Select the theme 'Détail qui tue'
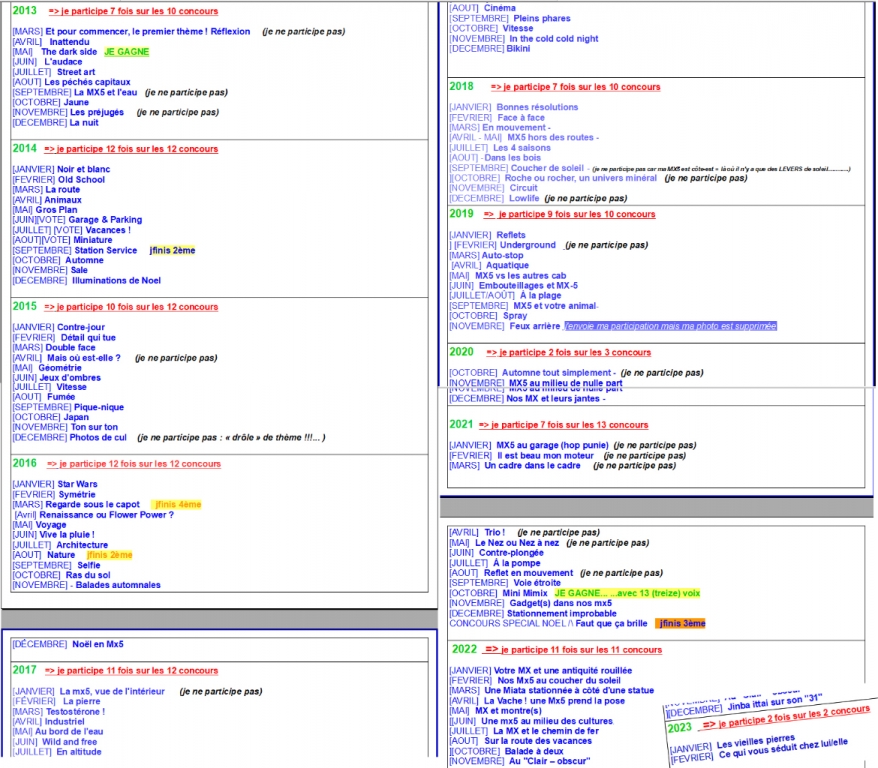The width and height of the screenshot is (878, 768). click(88, 338)
